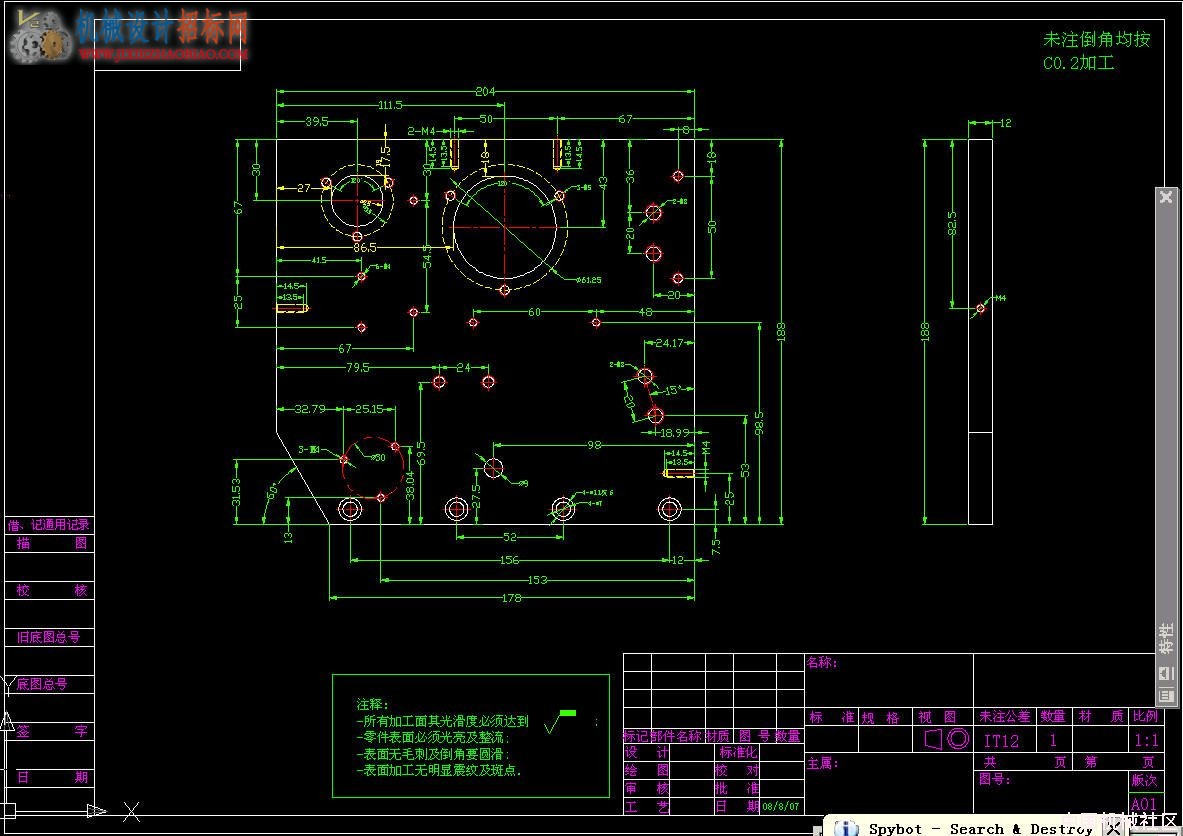Close the 特性 properties palette

[x=1166, y=197]
